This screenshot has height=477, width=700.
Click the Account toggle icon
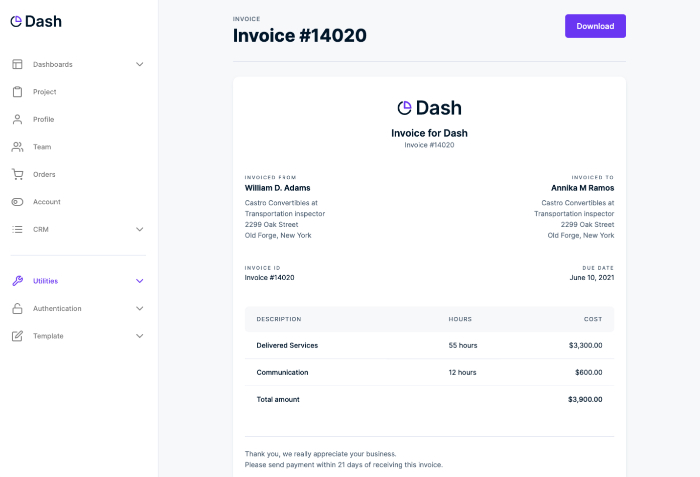click(17, 202)
